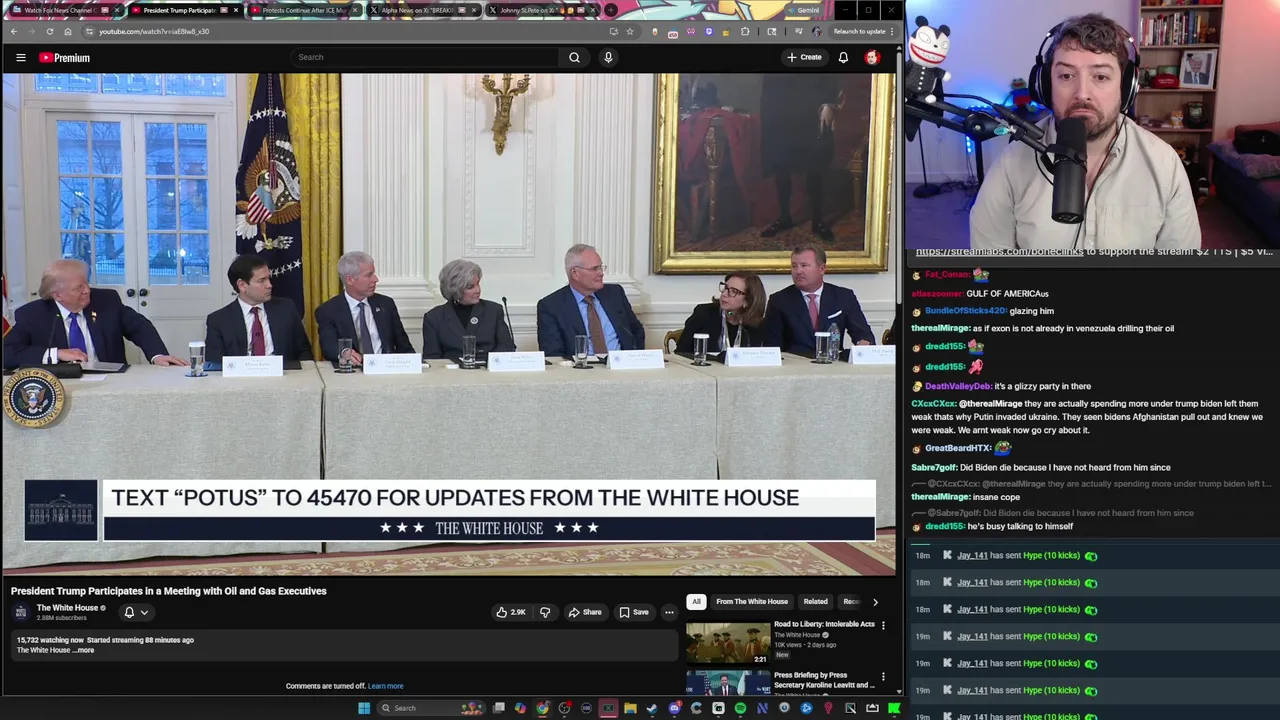Open more actions ellipsis under video
Viewport: 1280px width, 720px height.
click(669, 612)
